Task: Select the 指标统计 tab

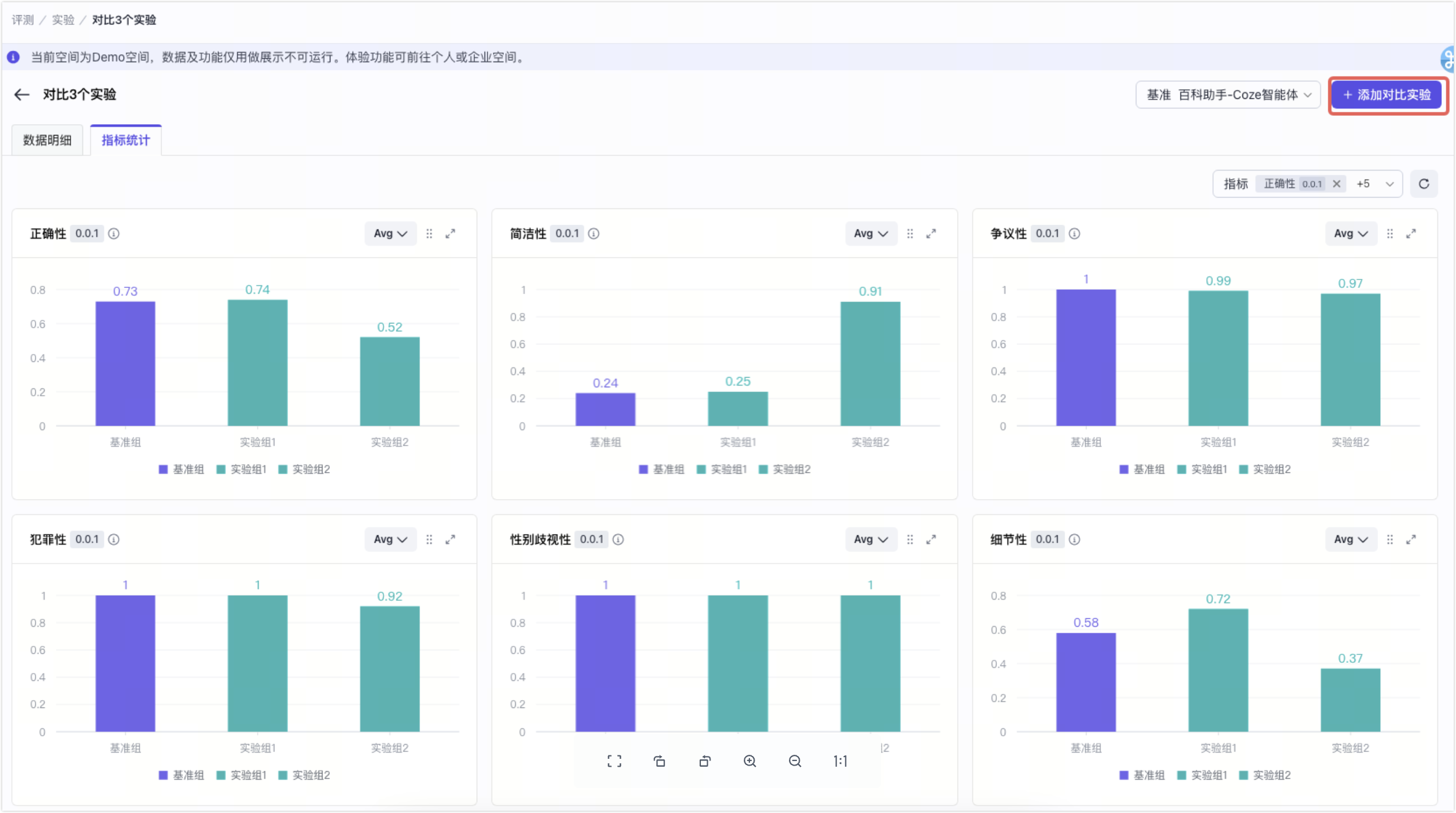Action: click(126, 140)
